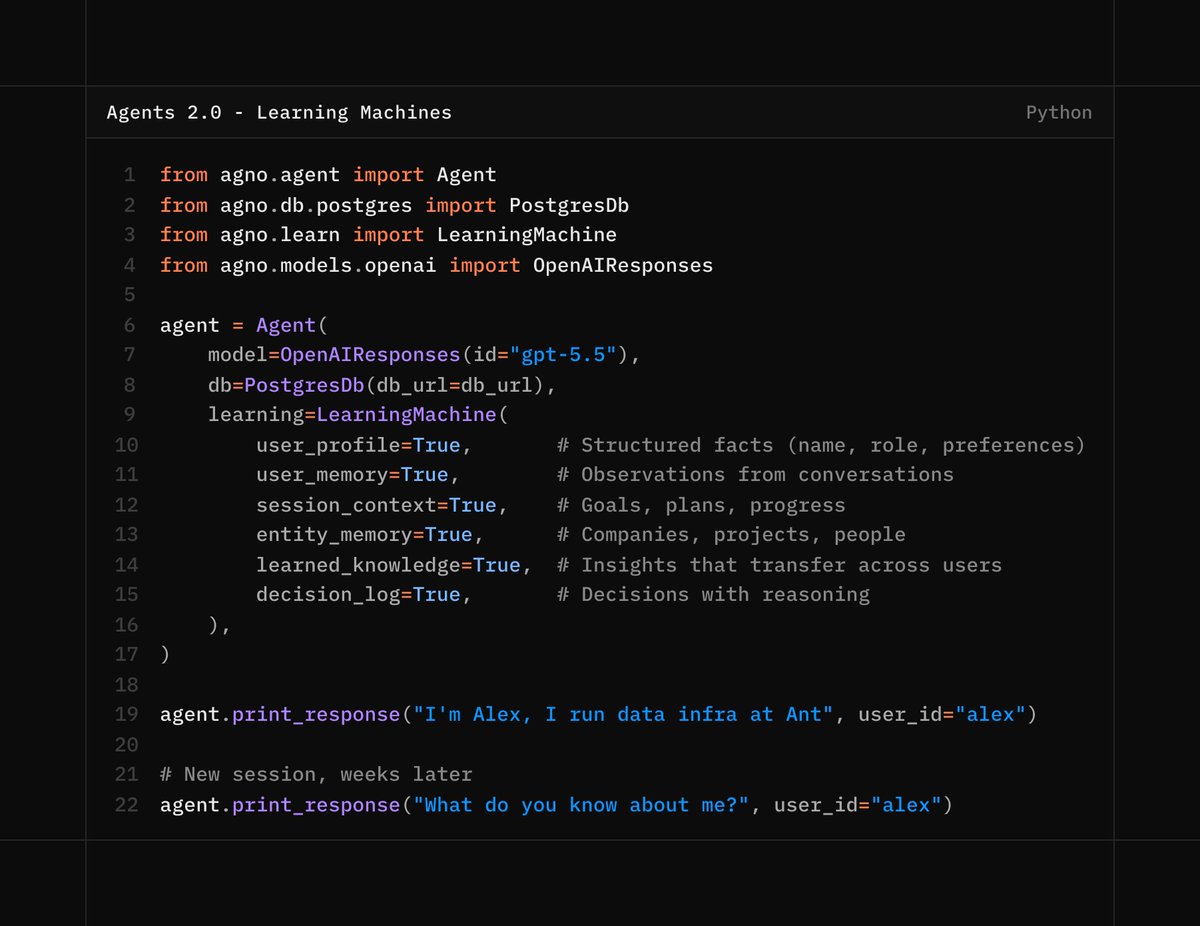Click comment 'Observations from conversations'
Image resolution: width=1200 pixels, height=926 pixels.
767,475
